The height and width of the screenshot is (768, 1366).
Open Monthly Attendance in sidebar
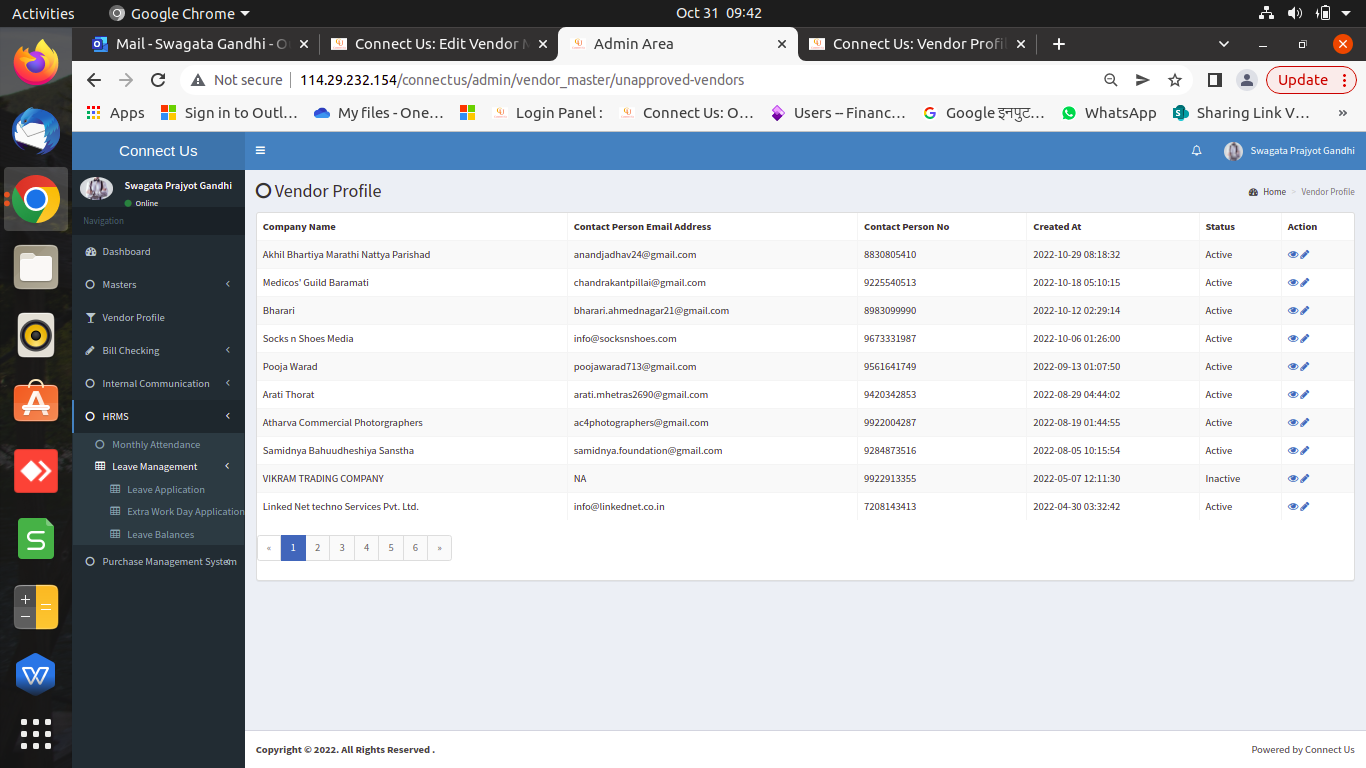[x=158, y=445]
